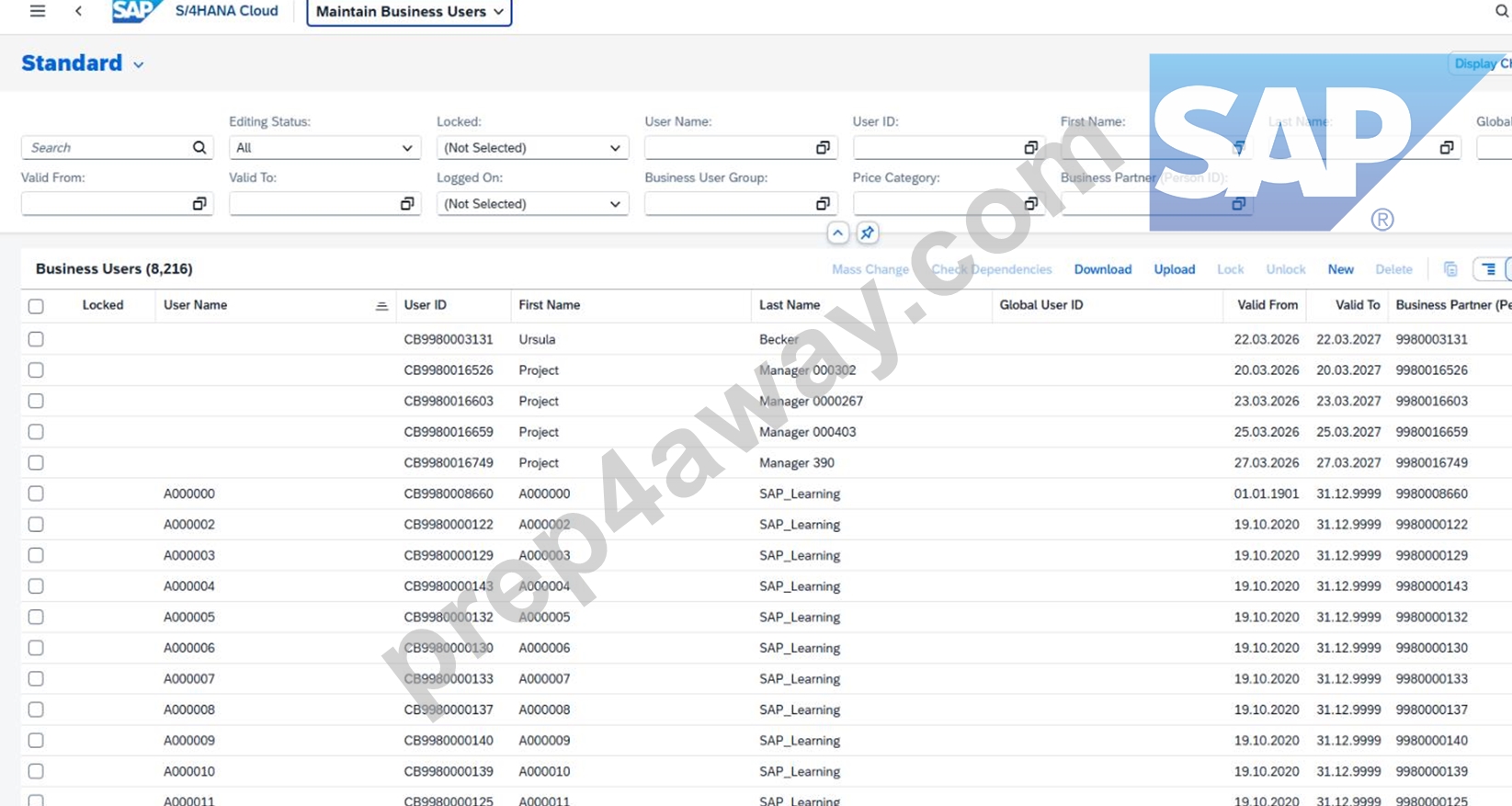Click the User Name column header

(x=195, y=305)
